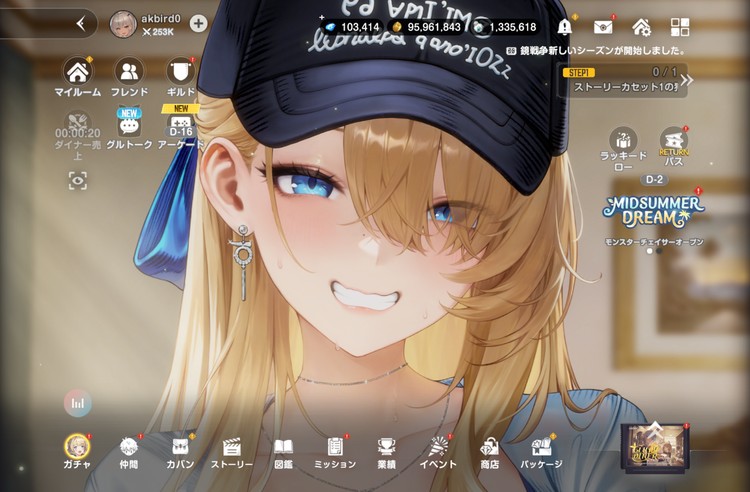Click the 鏡戦争 new season announcement

click(596, 51)
